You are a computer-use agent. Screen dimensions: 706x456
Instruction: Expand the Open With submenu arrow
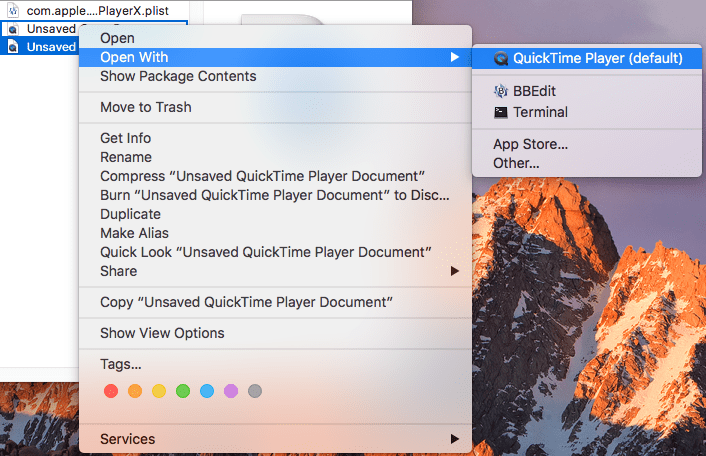pos(455,57)
